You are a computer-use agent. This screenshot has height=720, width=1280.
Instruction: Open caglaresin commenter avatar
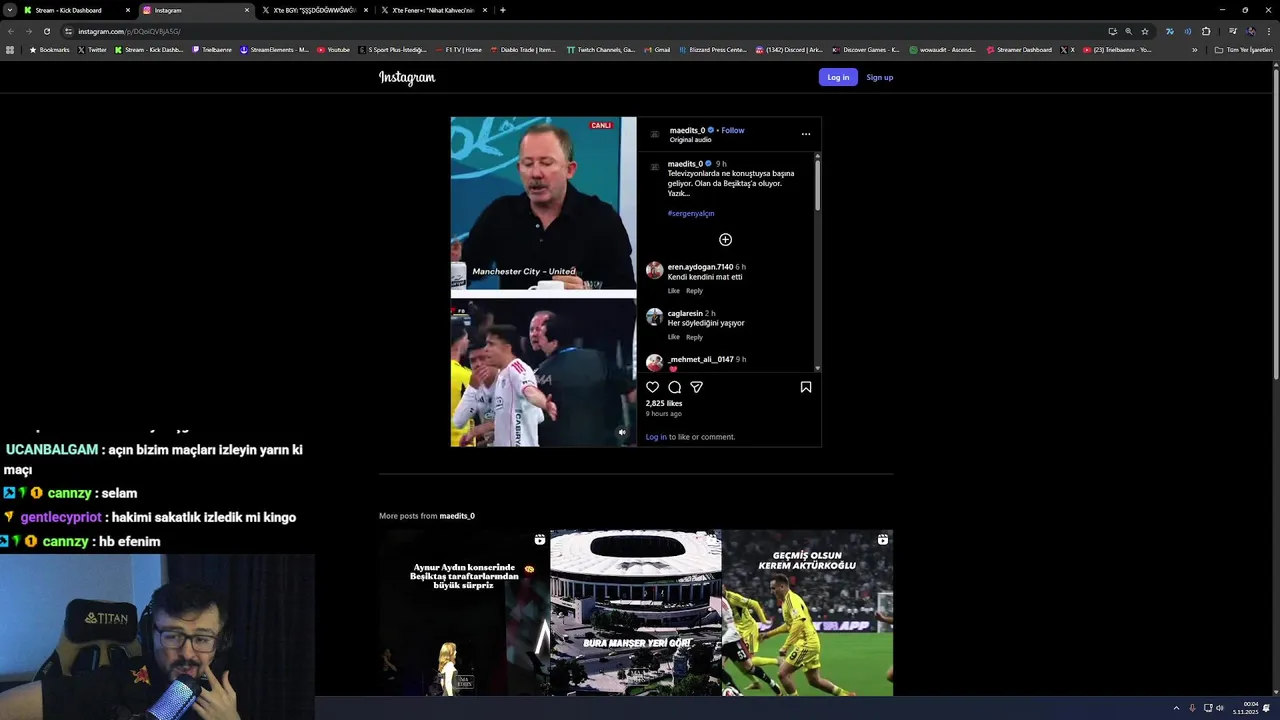point(654,316)
